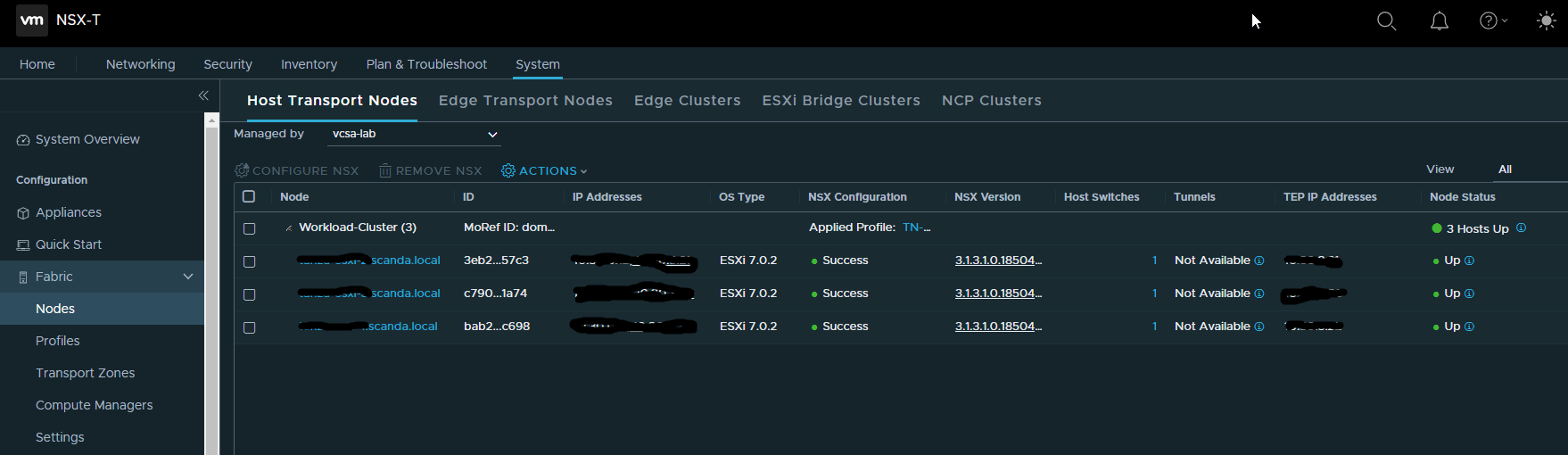1568x455 pixels.
Task: Click host switches count 1 for 3eb2...57c3
Action: point(1154,261)
